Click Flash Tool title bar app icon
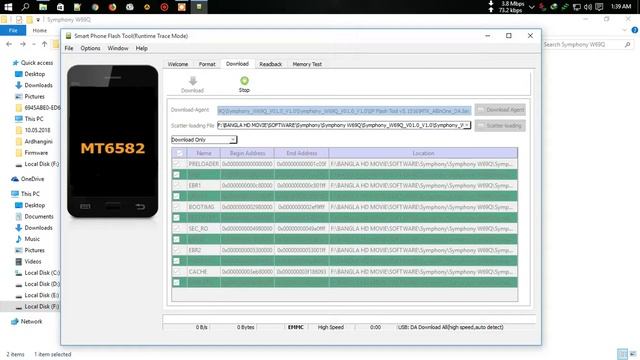Screen dimensions: 640x360 point(68,36)
